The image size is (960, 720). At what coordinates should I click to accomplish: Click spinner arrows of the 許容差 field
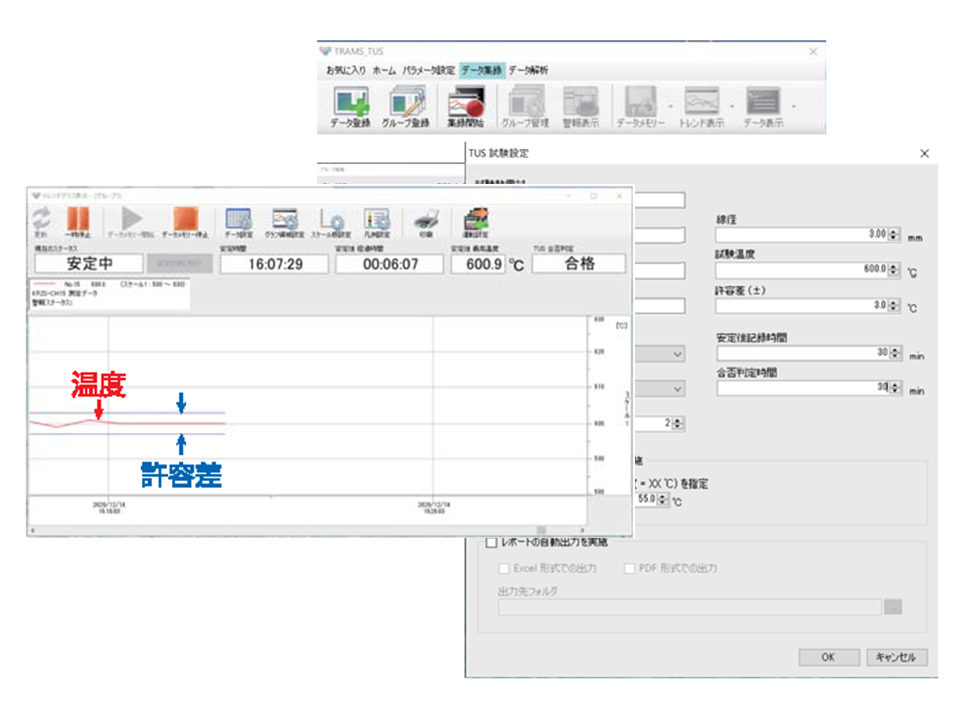pyautogui.click(x=894, y=305)
